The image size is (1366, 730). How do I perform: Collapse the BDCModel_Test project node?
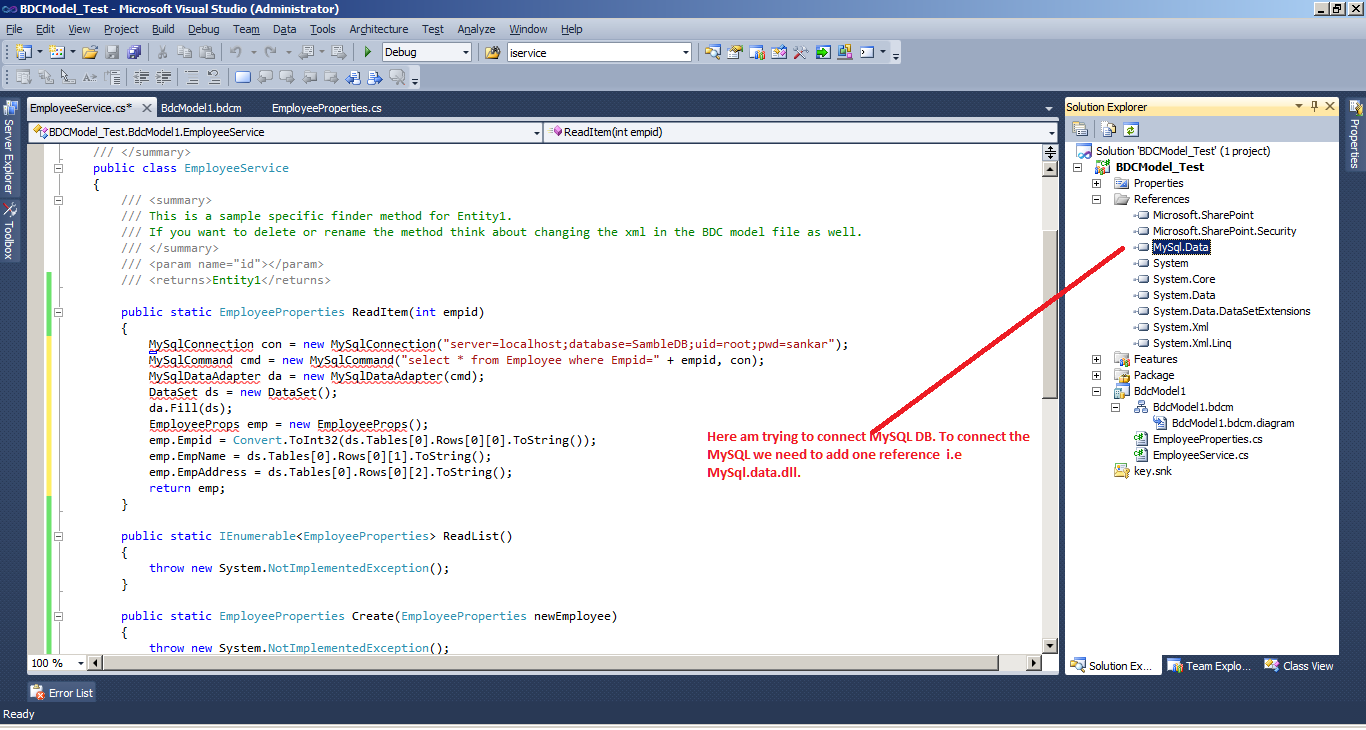click(x=1077, y=167)
